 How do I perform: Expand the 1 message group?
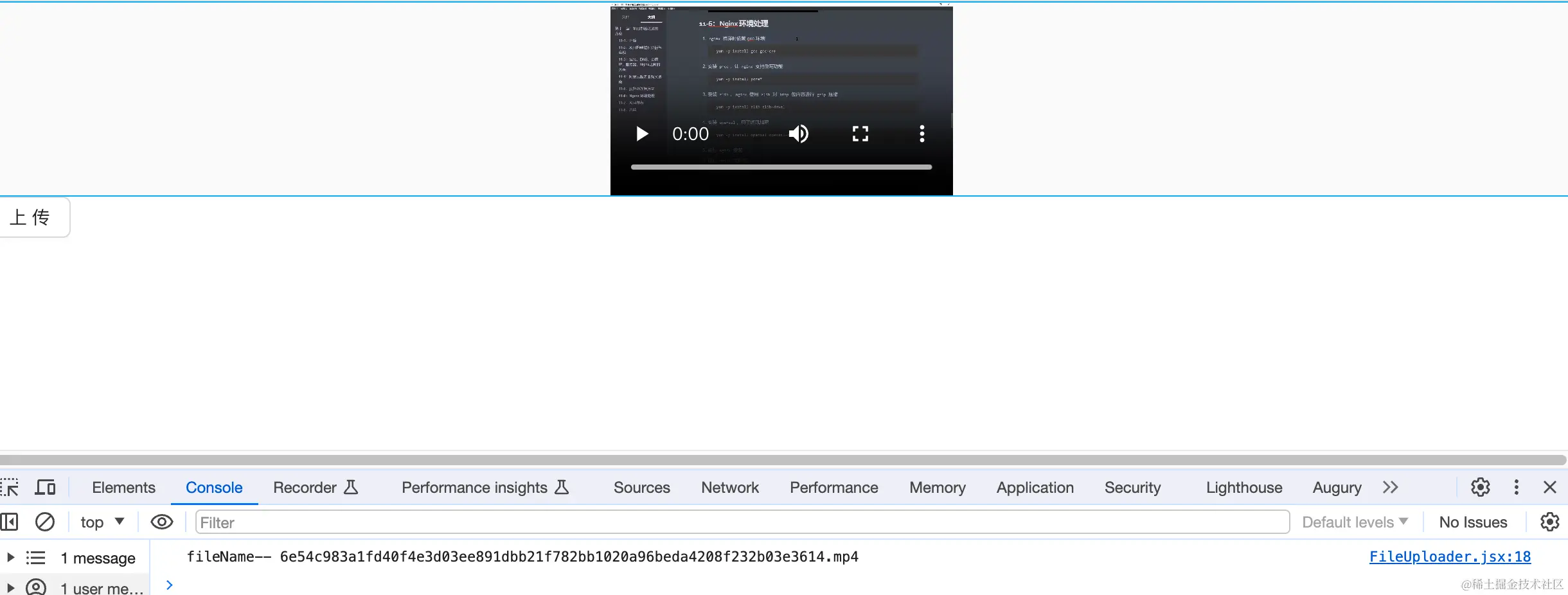click(10, 557)
